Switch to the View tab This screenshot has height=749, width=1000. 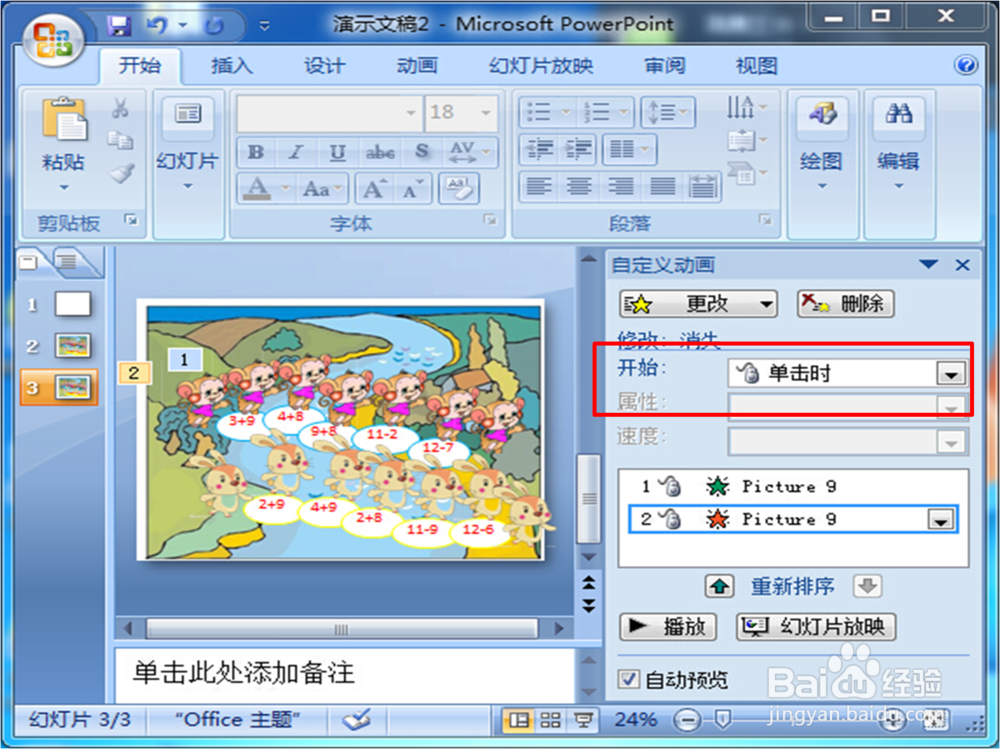756,66
